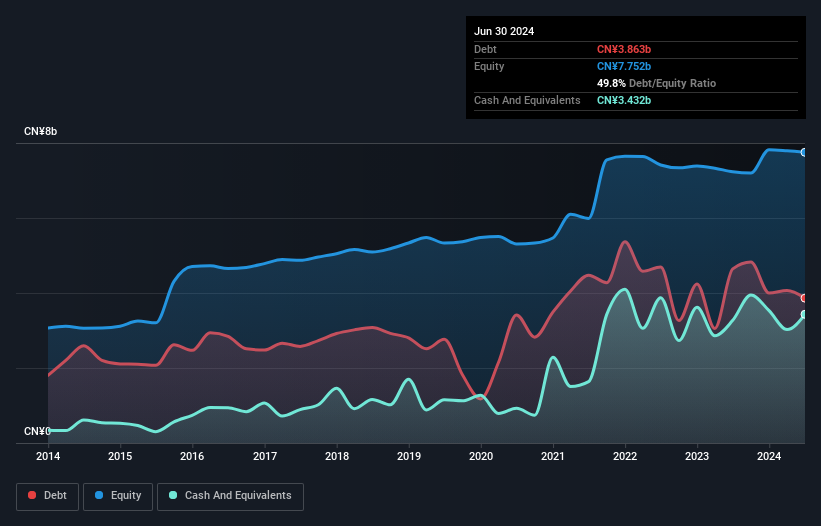Click the 2019 x-axis label
This screenshot has height=526, width=821.
click(x=409, y=456)
